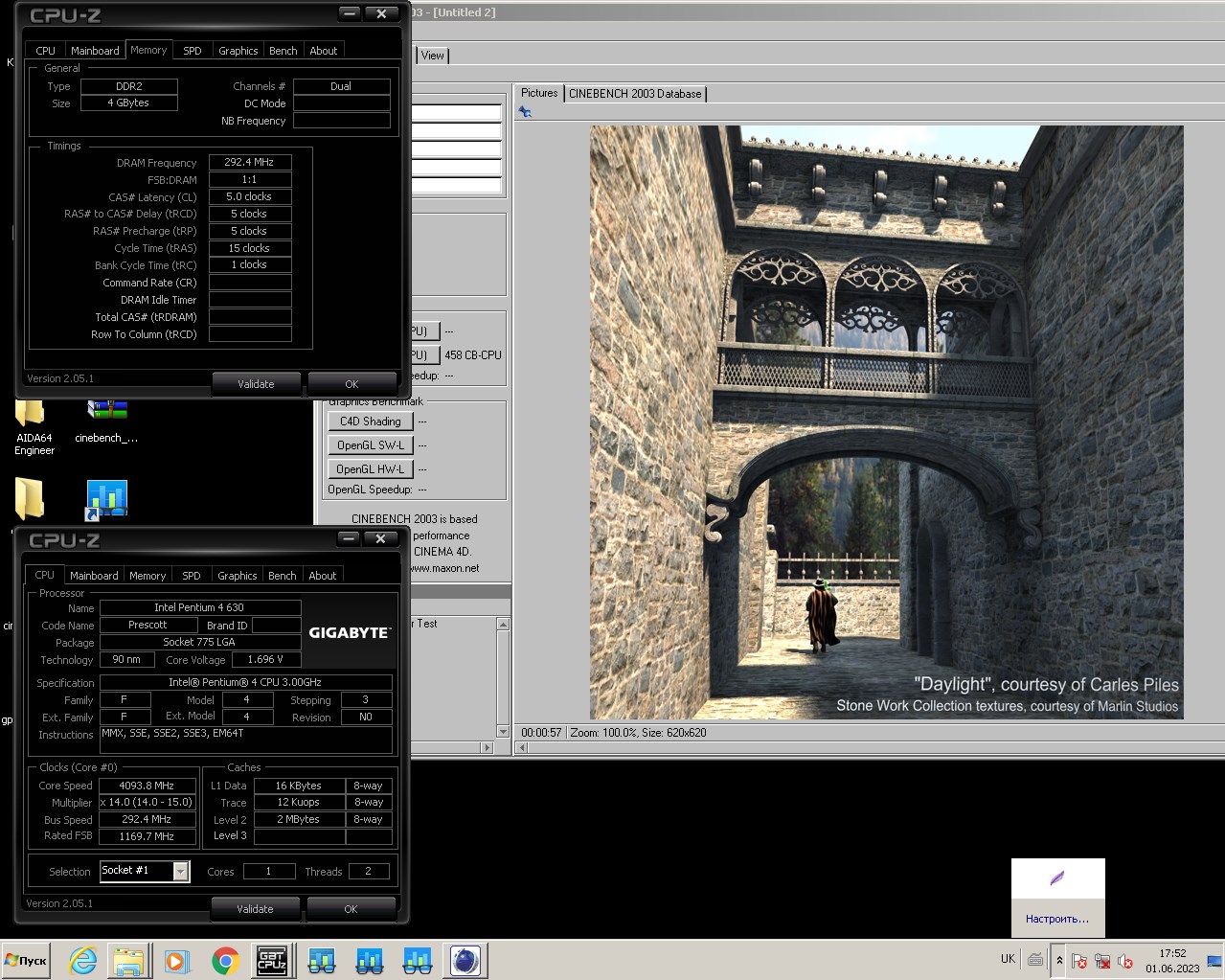Open Bench tab in top CPU-Z window
This screenshot has height=980, width=1225.
[x=284, y=51]
